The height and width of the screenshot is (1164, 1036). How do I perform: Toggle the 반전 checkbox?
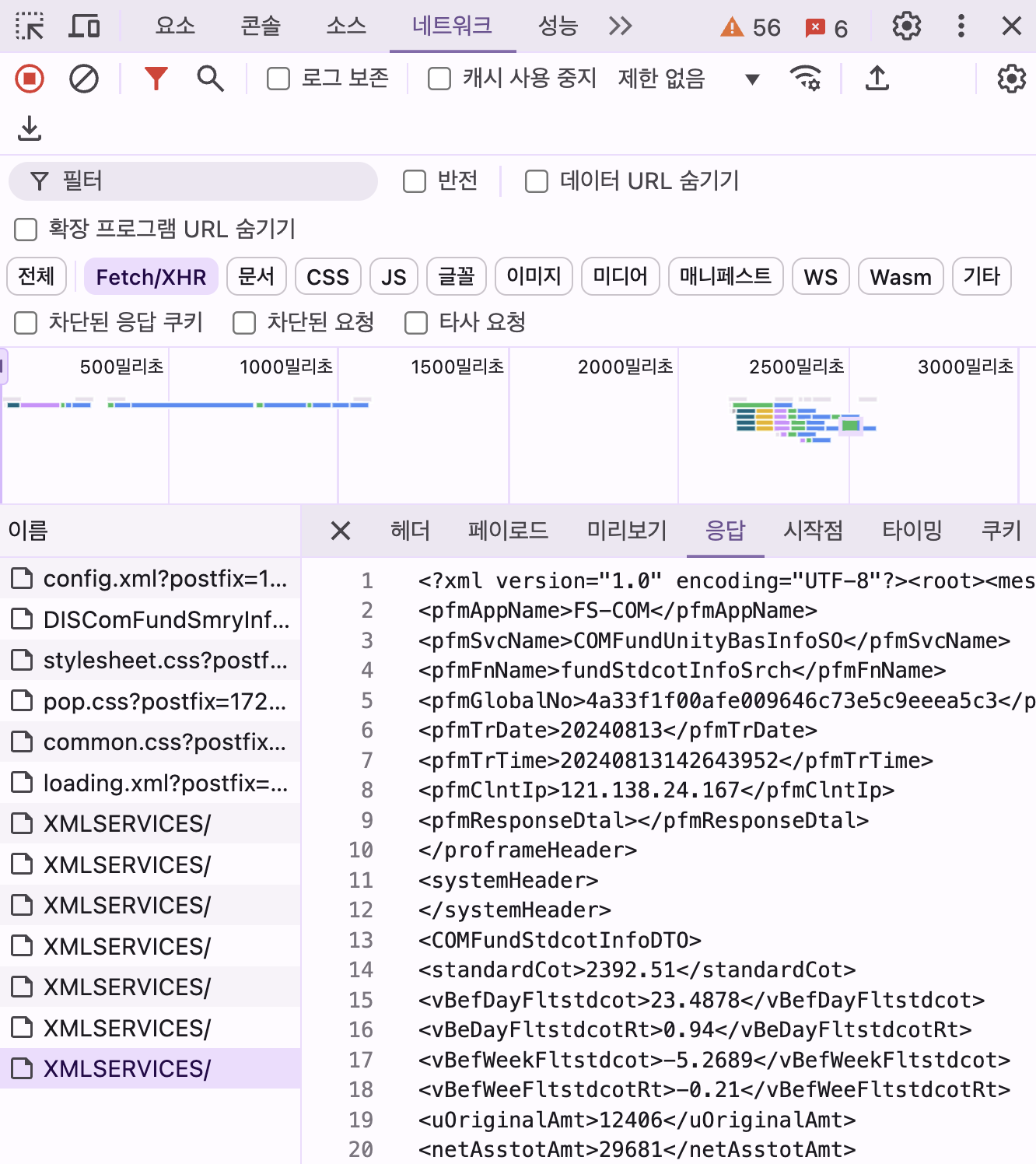(415, 181)
